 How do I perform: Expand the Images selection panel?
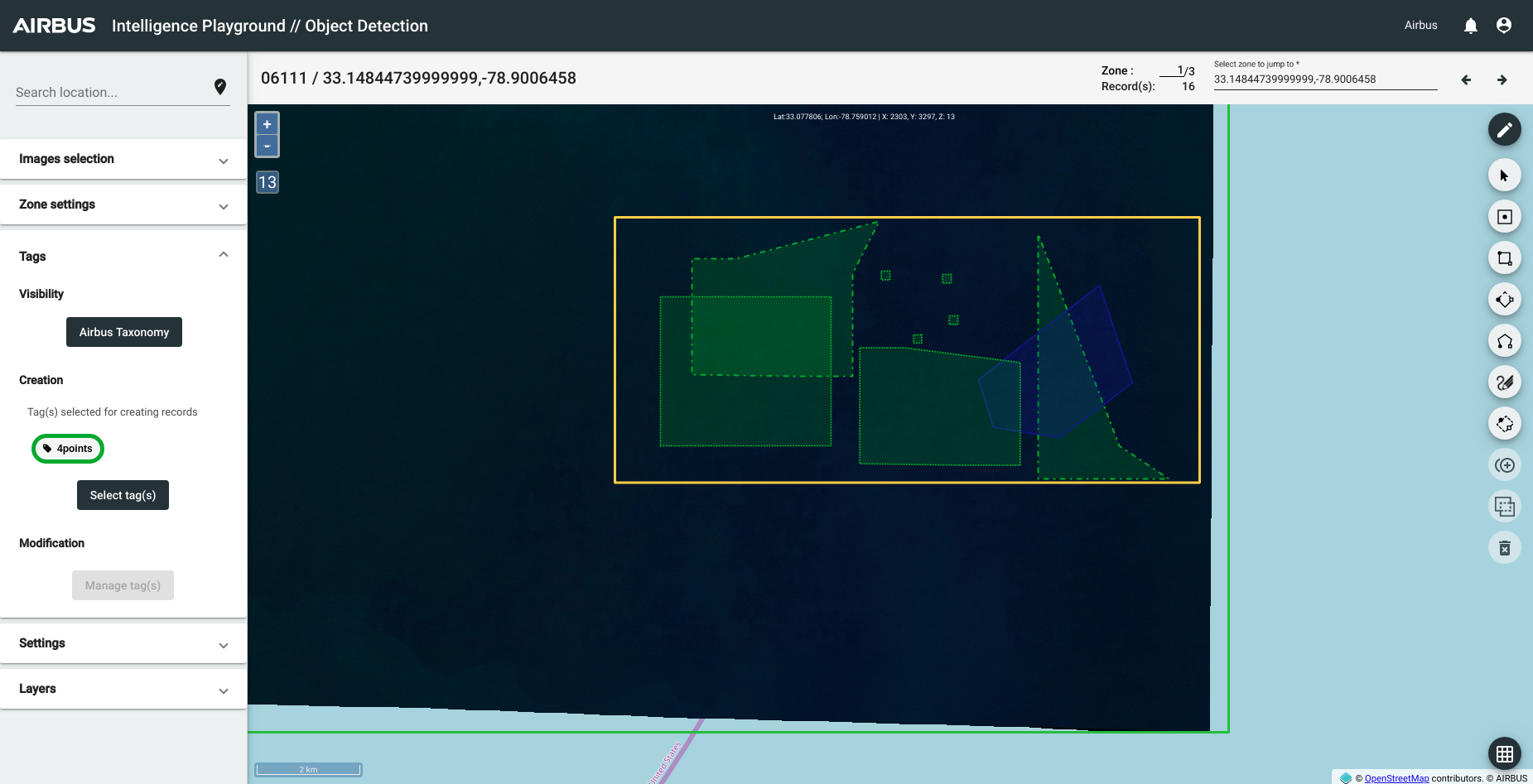123,159
